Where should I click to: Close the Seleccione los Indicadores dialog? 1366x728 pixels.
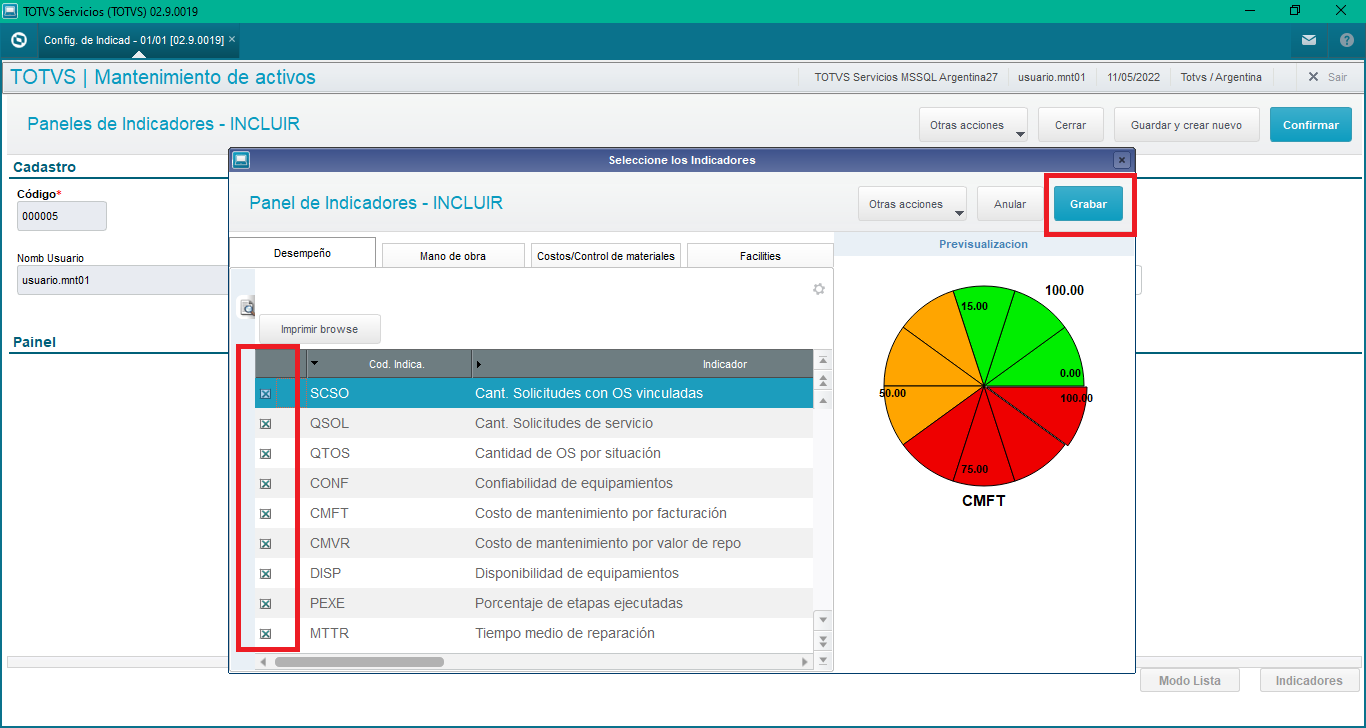click(x=1122, y=160)
